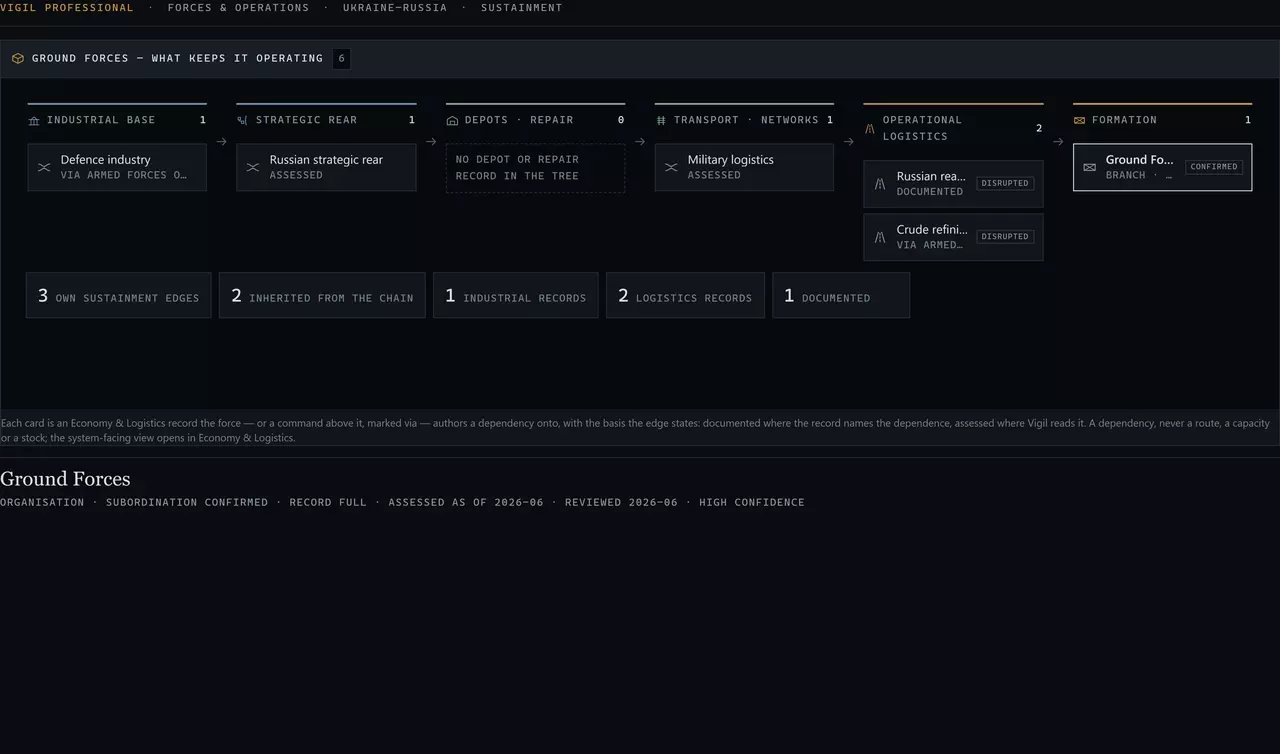Click the road icon on the Crude refini... card
Image resolution: width=1280 pixels, height=754 pixels.
point(880,237)
